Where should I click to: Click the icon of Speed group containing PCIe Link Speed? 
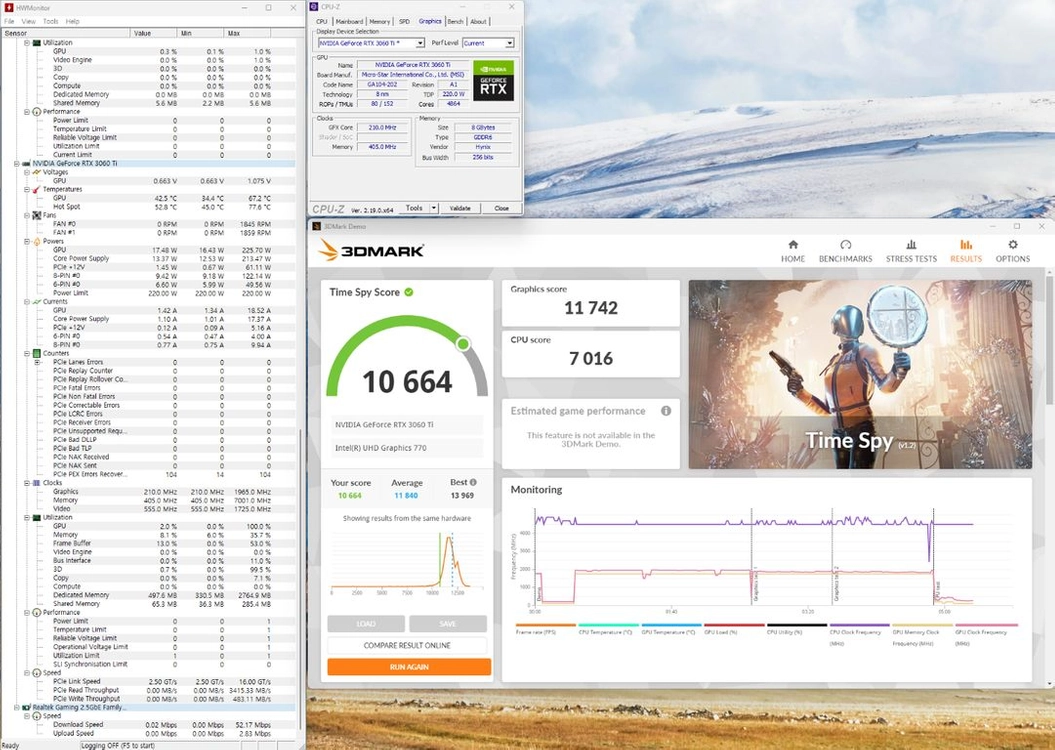36,673
